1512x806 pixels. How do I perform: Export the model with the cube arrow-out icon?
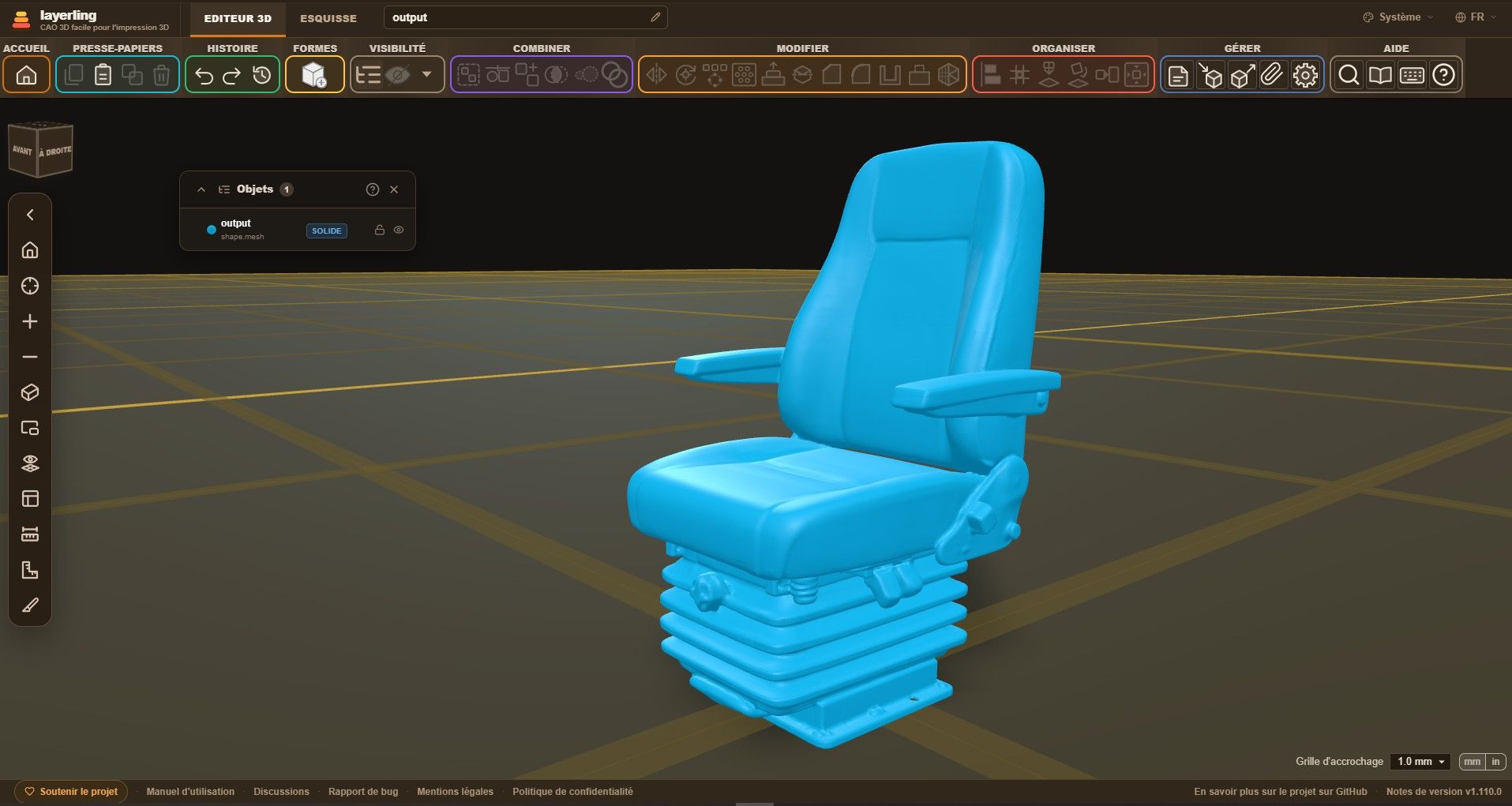(1242, 75)
